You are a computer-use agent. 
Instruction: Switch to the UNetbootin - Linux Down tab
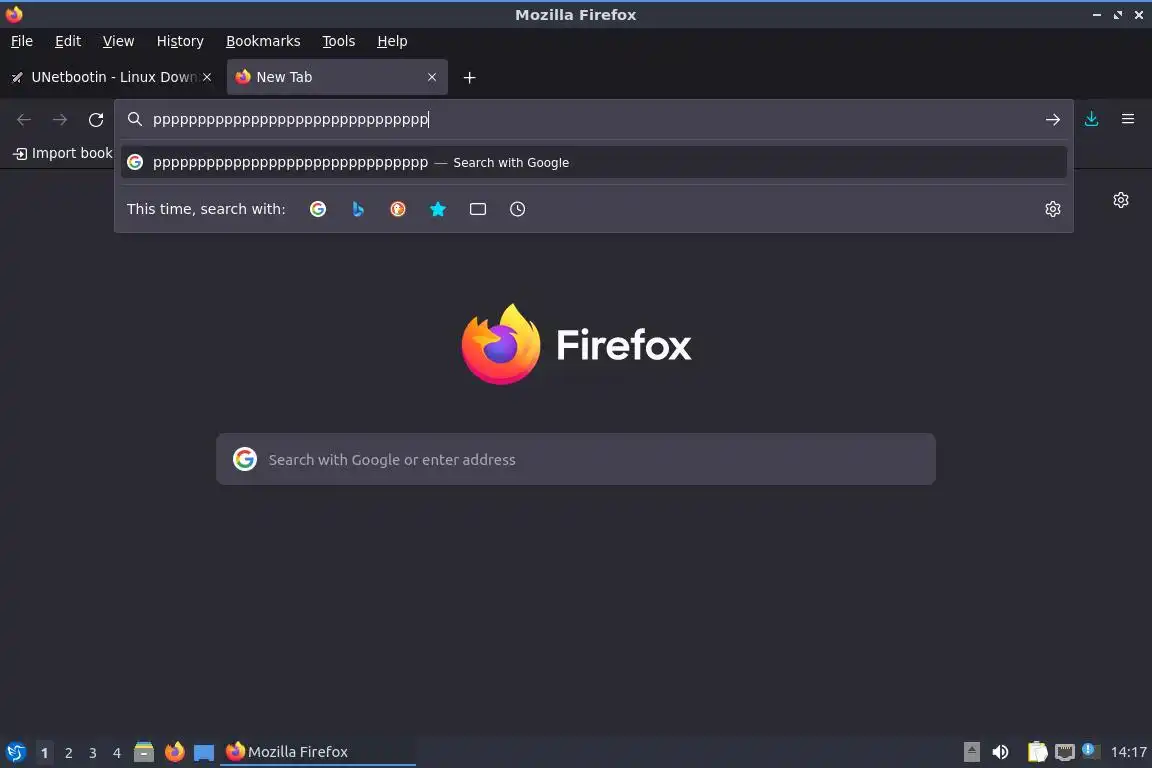112,77
